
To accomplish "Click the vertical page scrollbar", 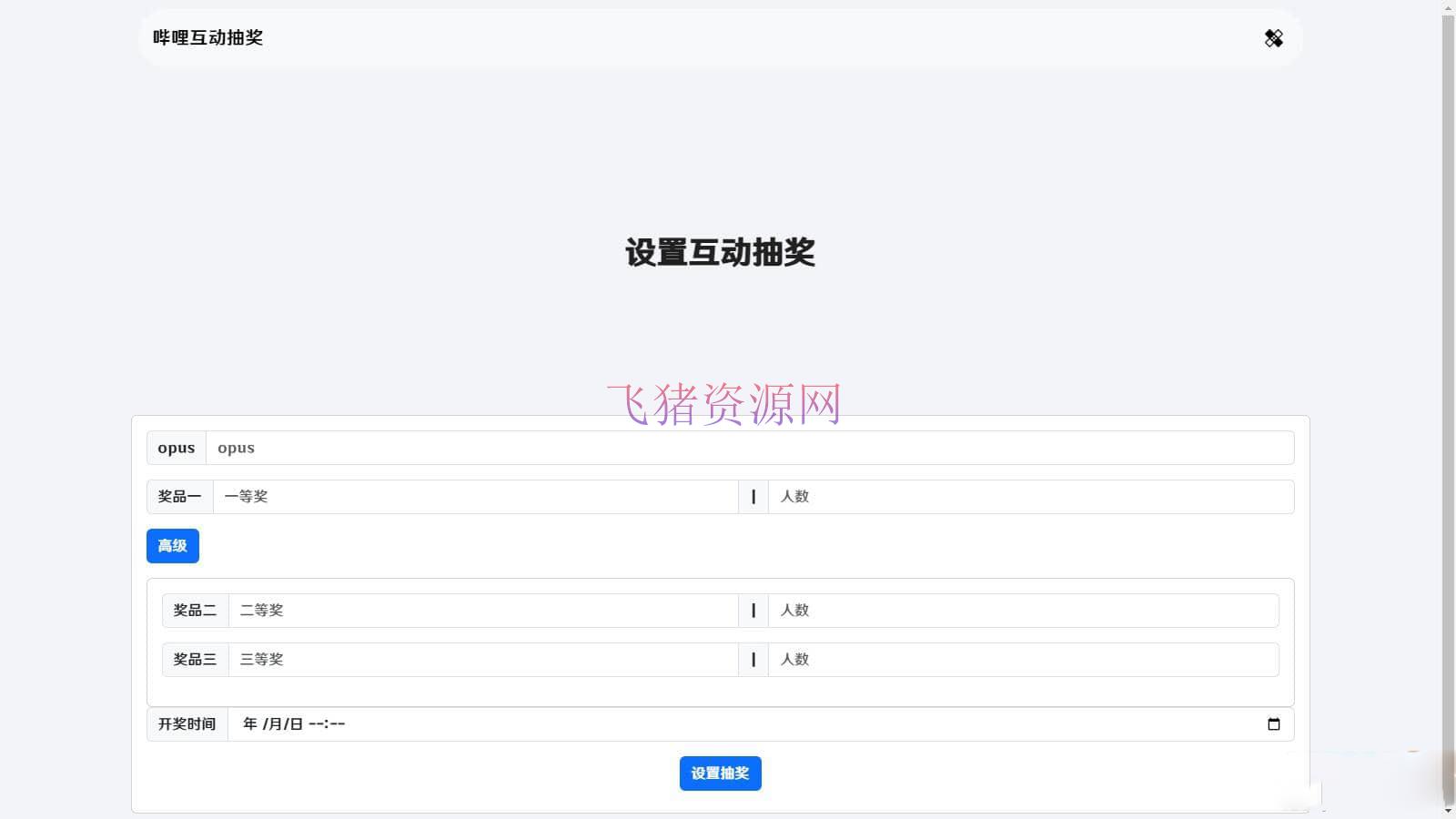I will 1449,409.
